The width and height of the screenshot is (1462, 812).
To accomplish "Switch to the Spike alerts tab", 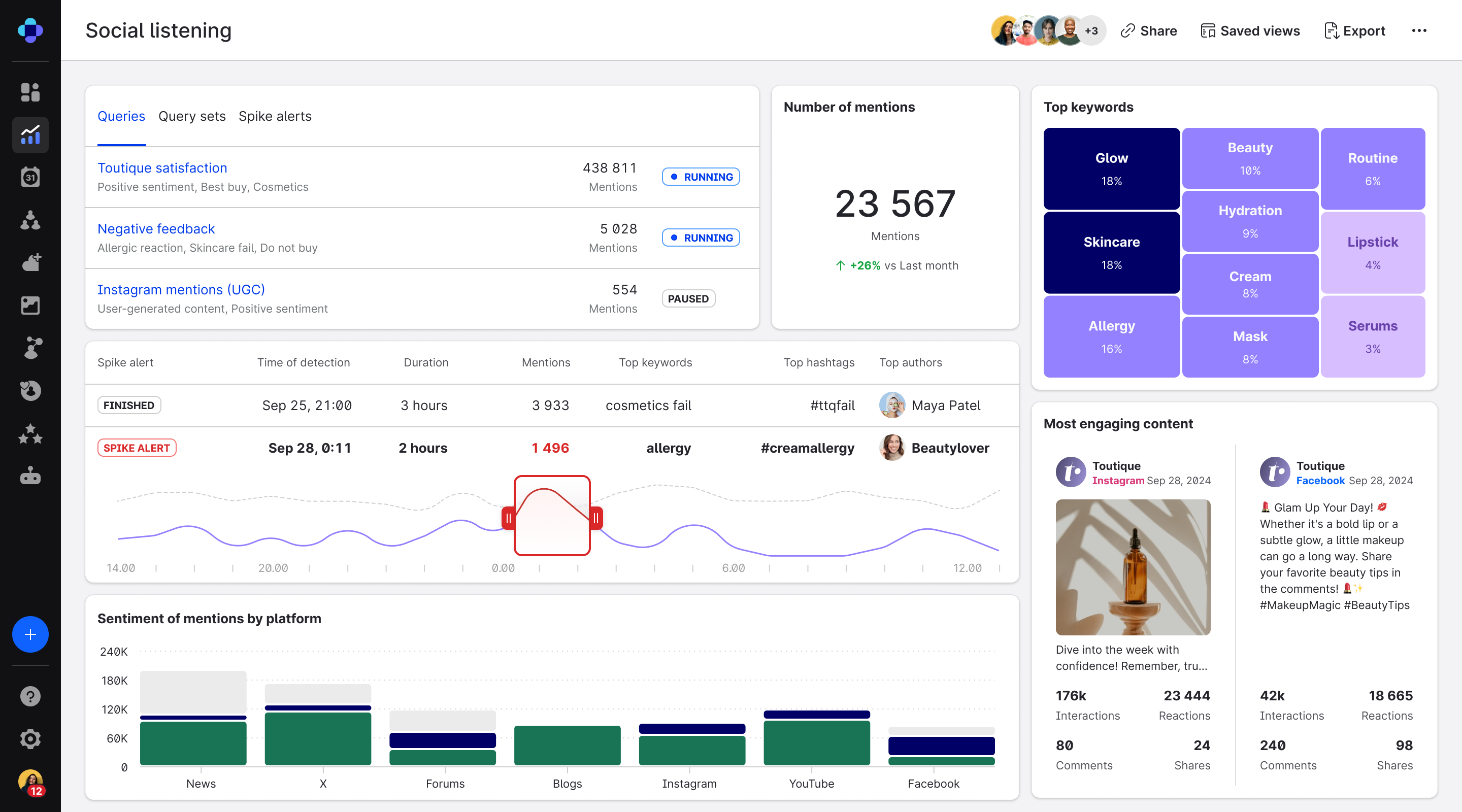I will pyautogui.click(x=275, y=116).
